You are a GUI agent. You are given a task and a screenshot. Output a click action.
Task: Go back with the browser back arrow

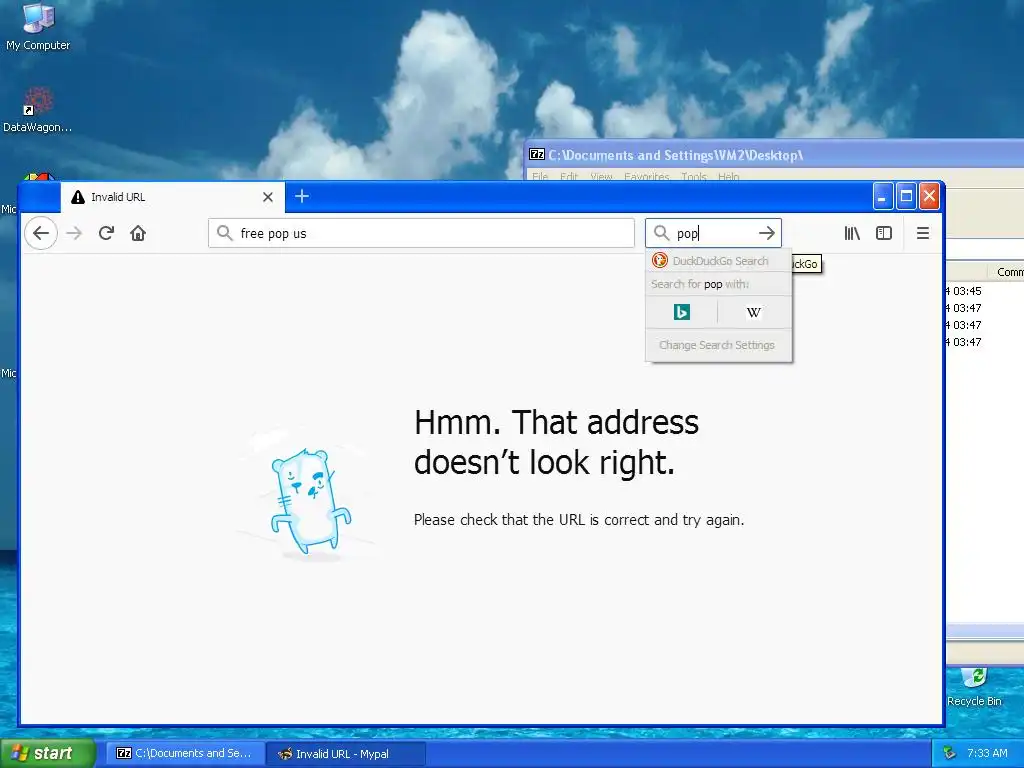40,233
